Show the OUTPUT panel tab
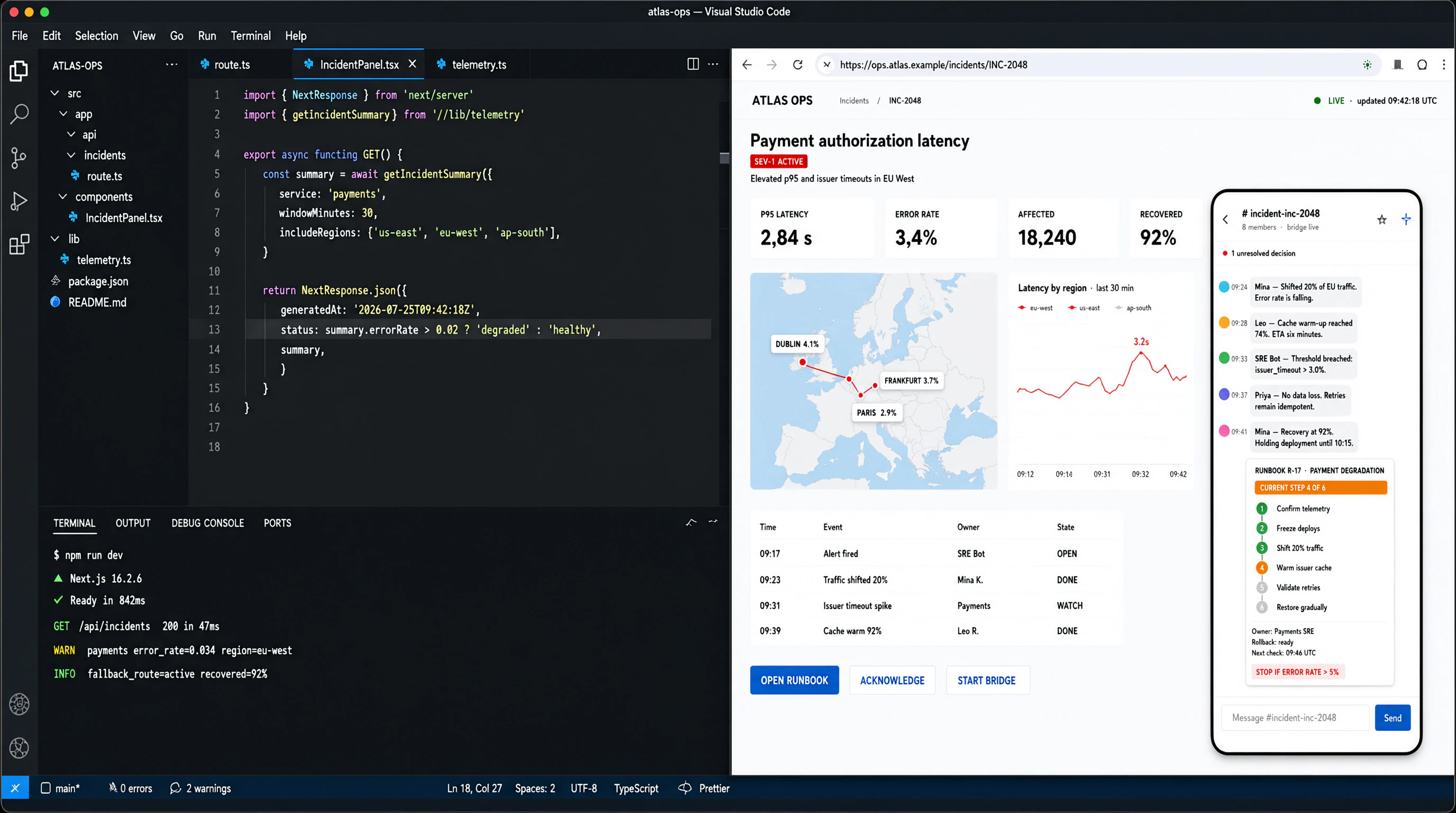This screenshot has width=1456, height=813. tap(133, 523)
